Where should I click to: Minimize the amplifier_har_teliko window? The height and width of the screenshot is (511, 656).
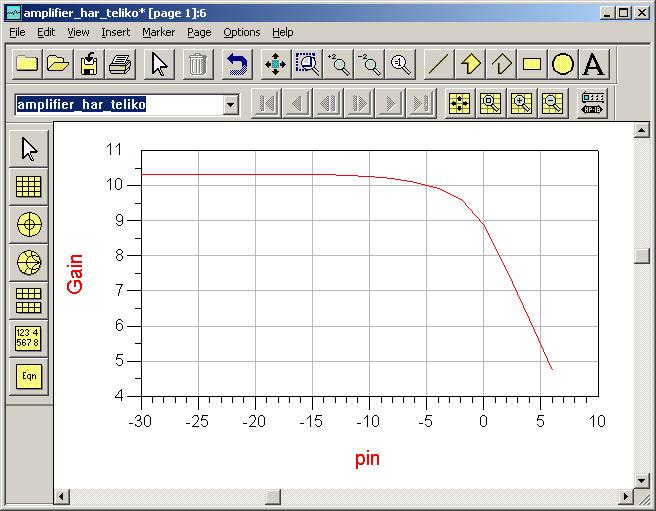coord(608,13)
